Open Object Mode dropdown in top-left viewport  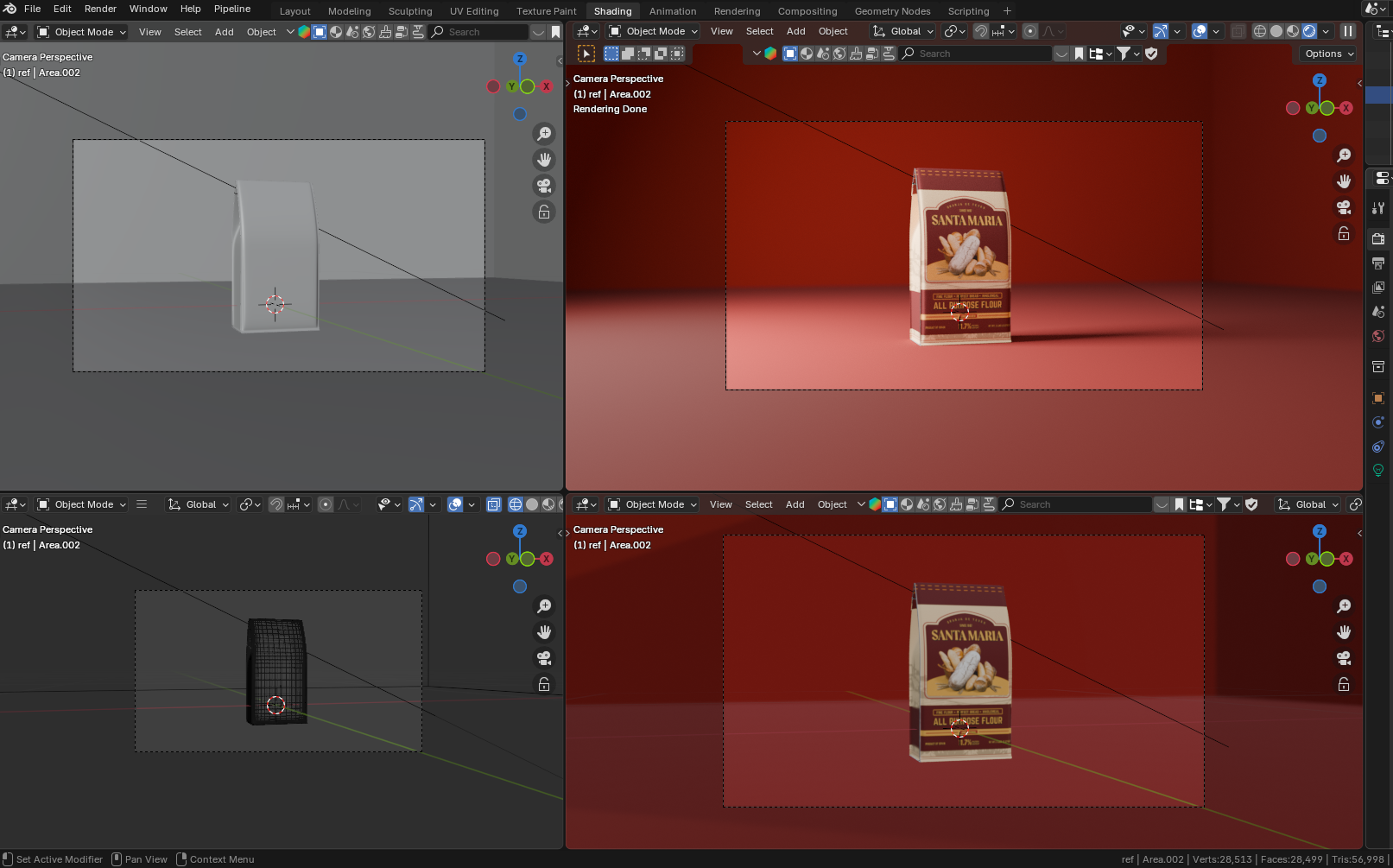coord(81,32)
